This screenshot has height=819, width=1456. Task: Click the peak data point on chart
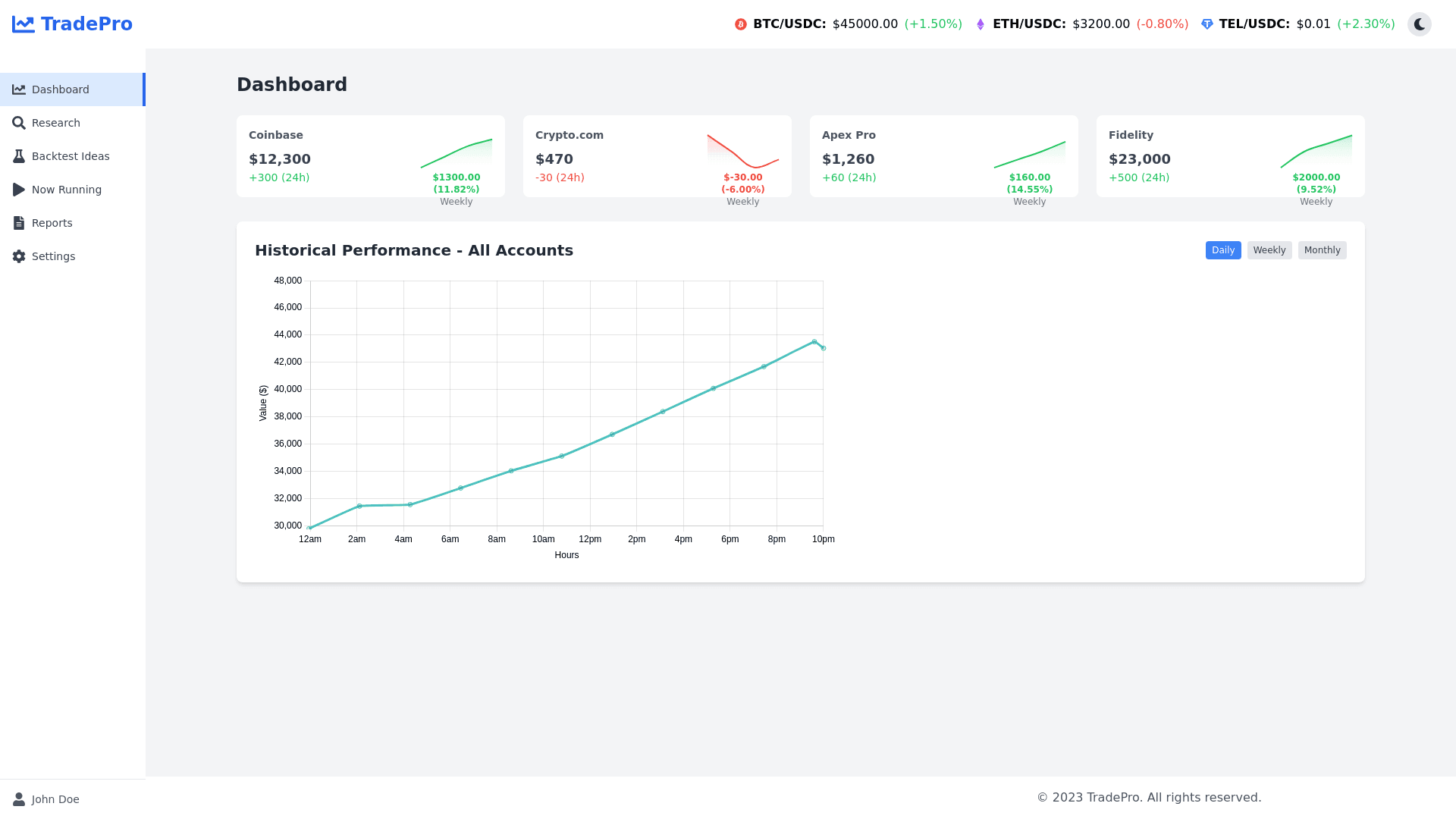click(x=814, y=342)
